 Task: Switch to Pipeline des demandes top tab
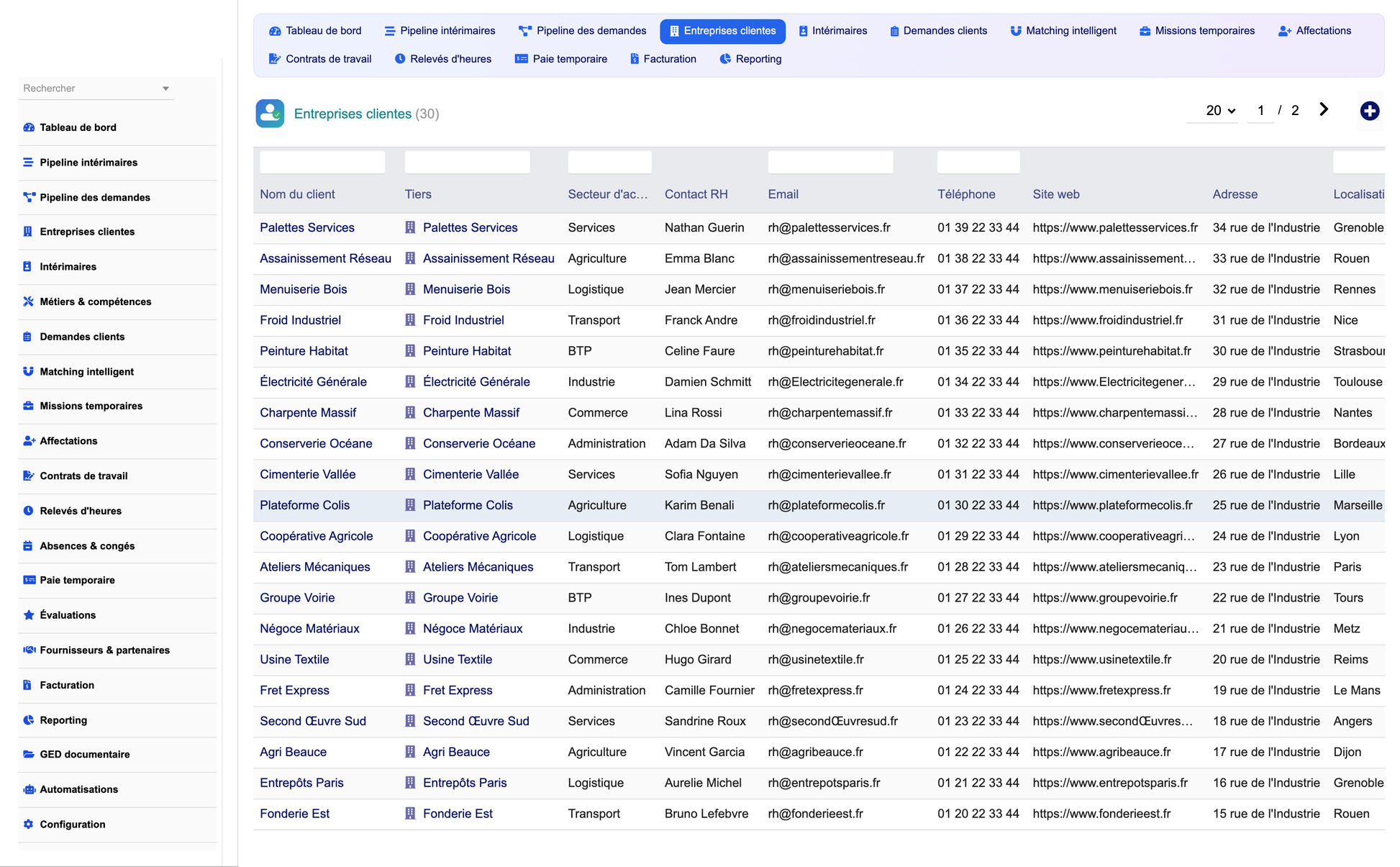click(583, 31)
